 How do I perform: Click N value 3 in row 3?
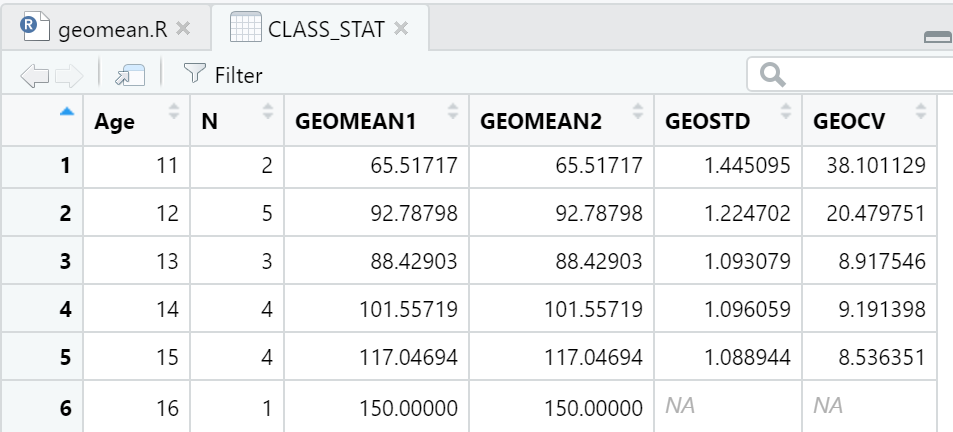(x=236, y=261)
